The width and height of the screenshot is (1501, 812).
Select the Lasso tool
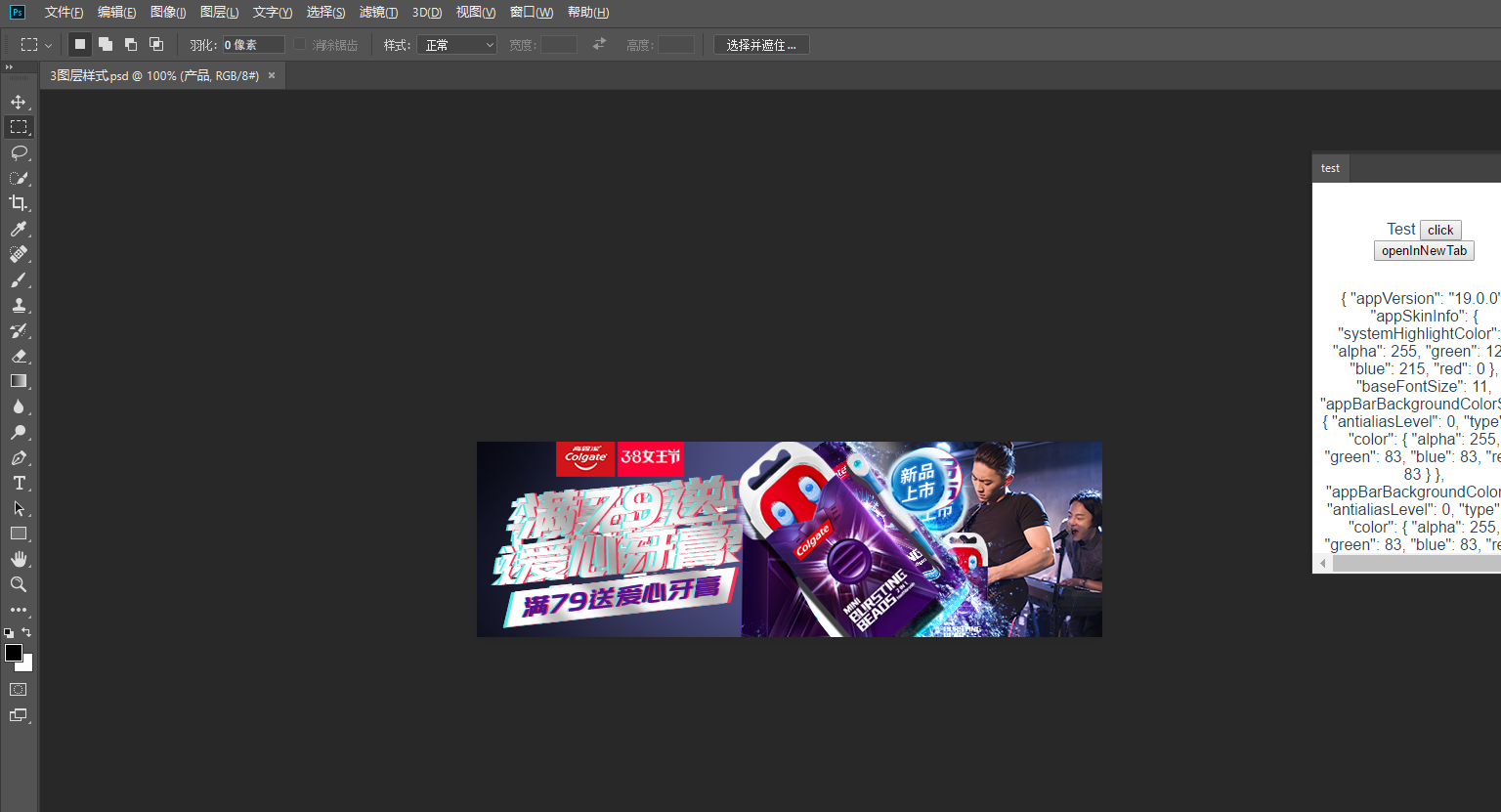[x=19, y=152]
